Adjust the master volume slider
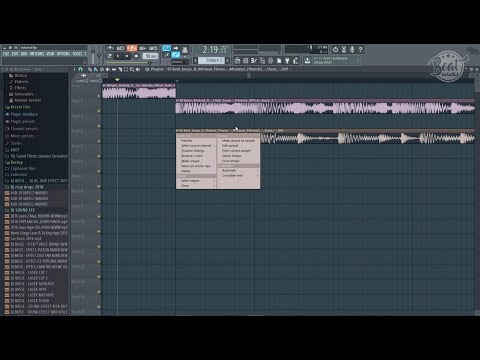The image size is (480, 360). [93, 54]
